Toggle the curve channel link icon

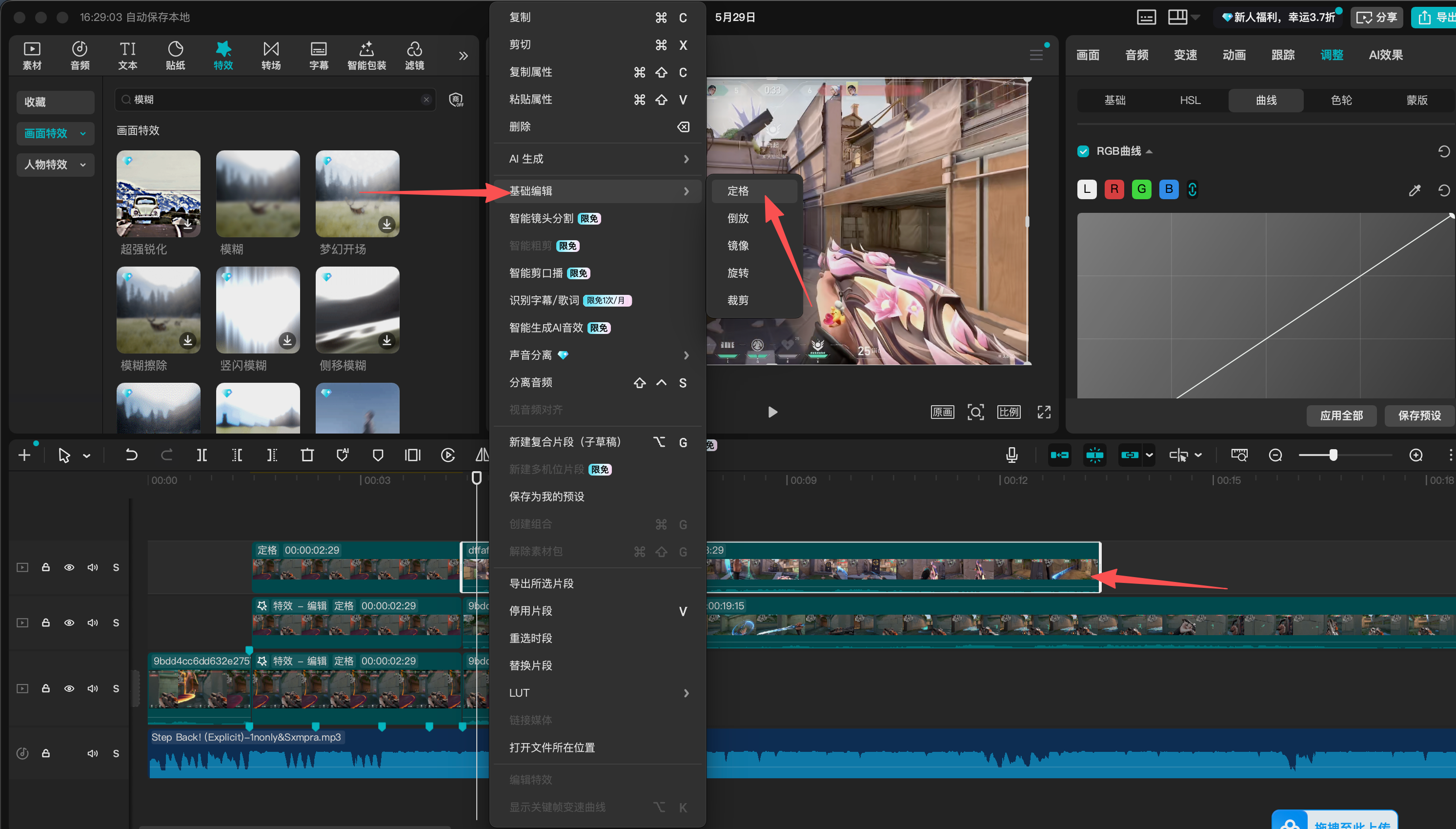click(1192, 189)
